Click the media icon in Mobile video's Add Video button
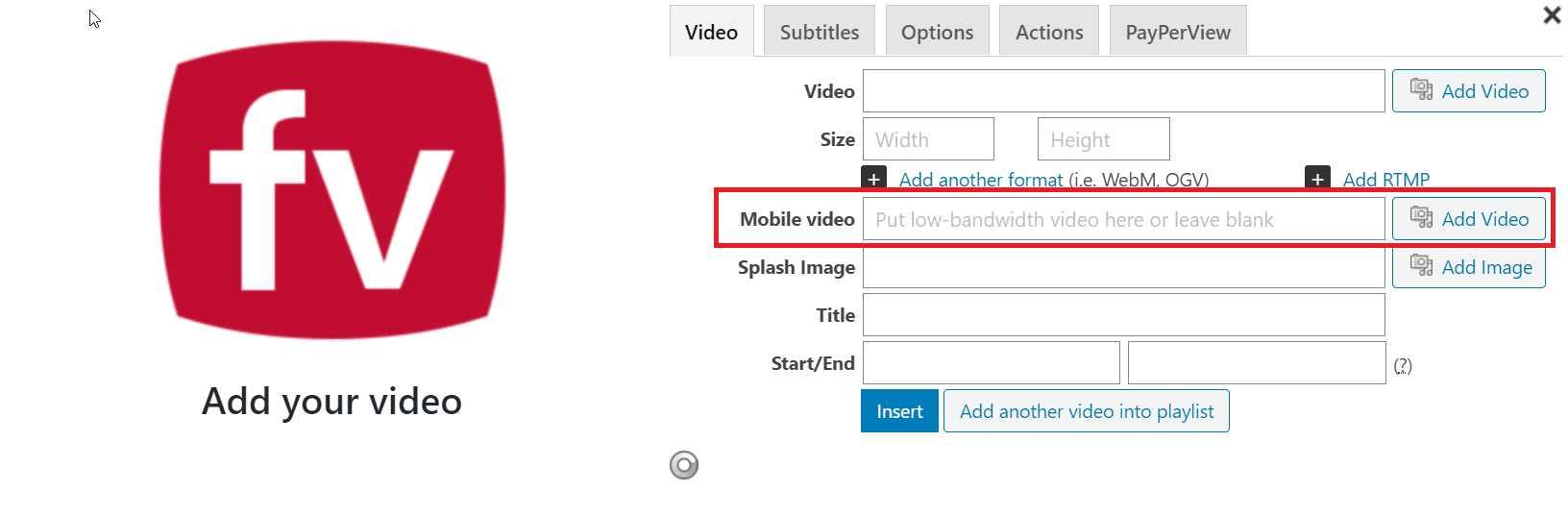 tap(1421, 217)
